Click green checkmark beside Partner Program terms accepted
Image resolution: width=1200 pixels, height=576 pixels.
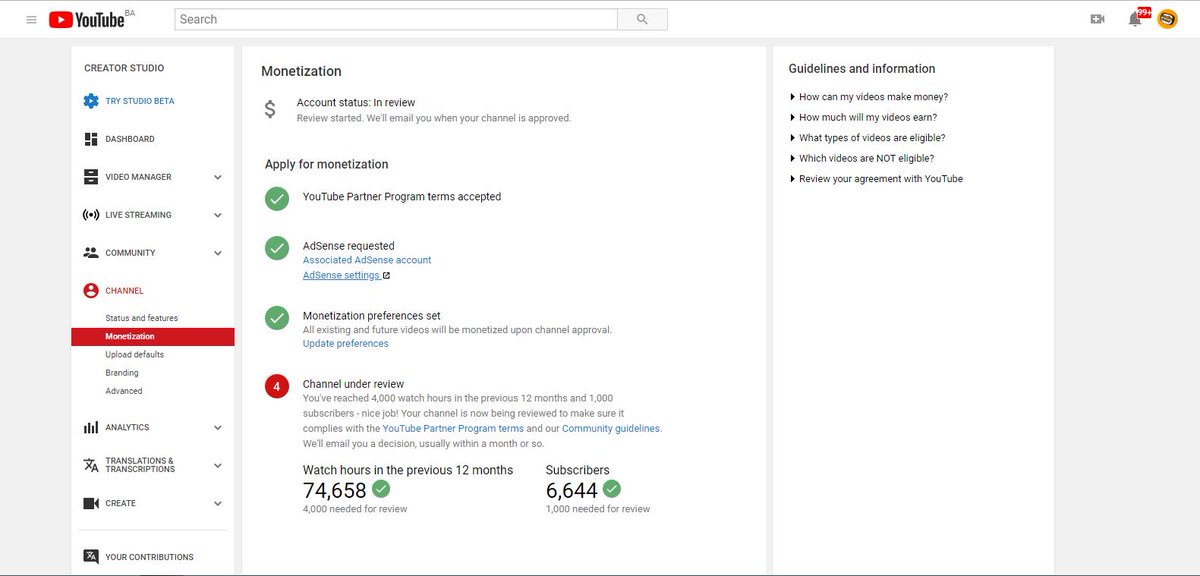(277, 198)
